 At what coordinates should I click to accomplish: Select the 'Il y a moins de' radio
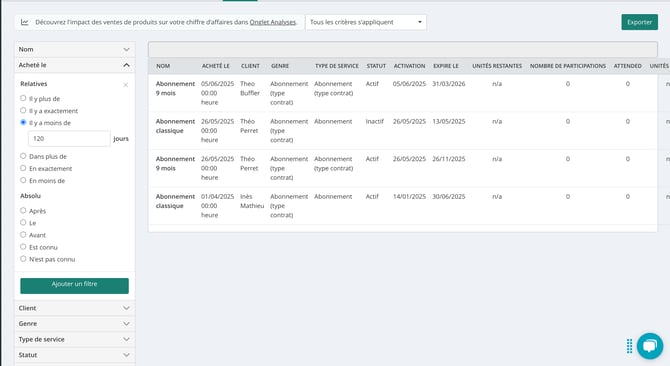23,122
